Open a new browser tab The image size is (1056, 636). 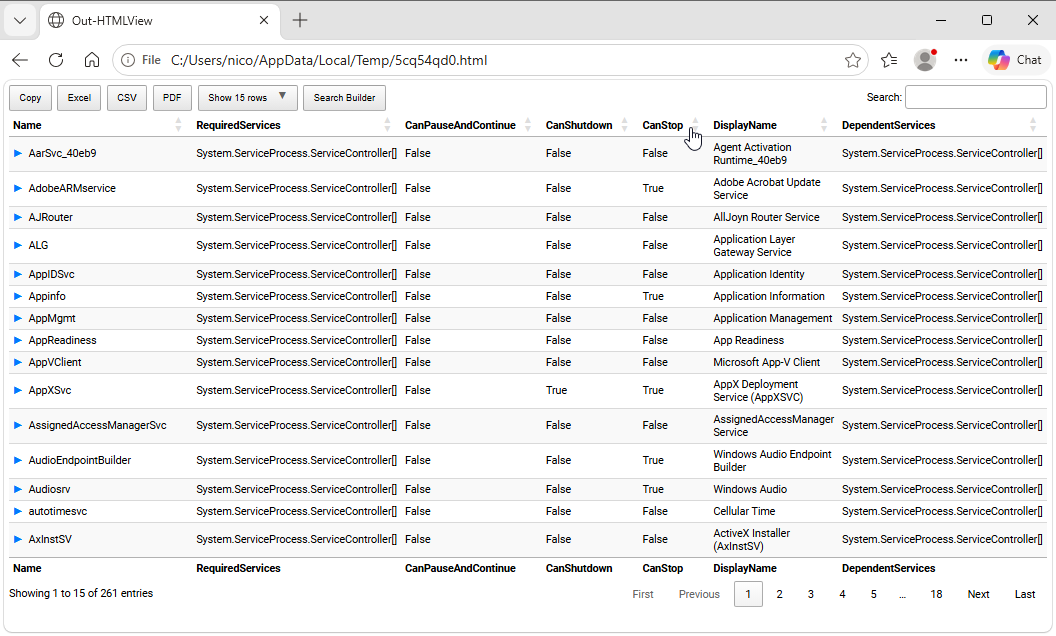(x=300, y=20)
